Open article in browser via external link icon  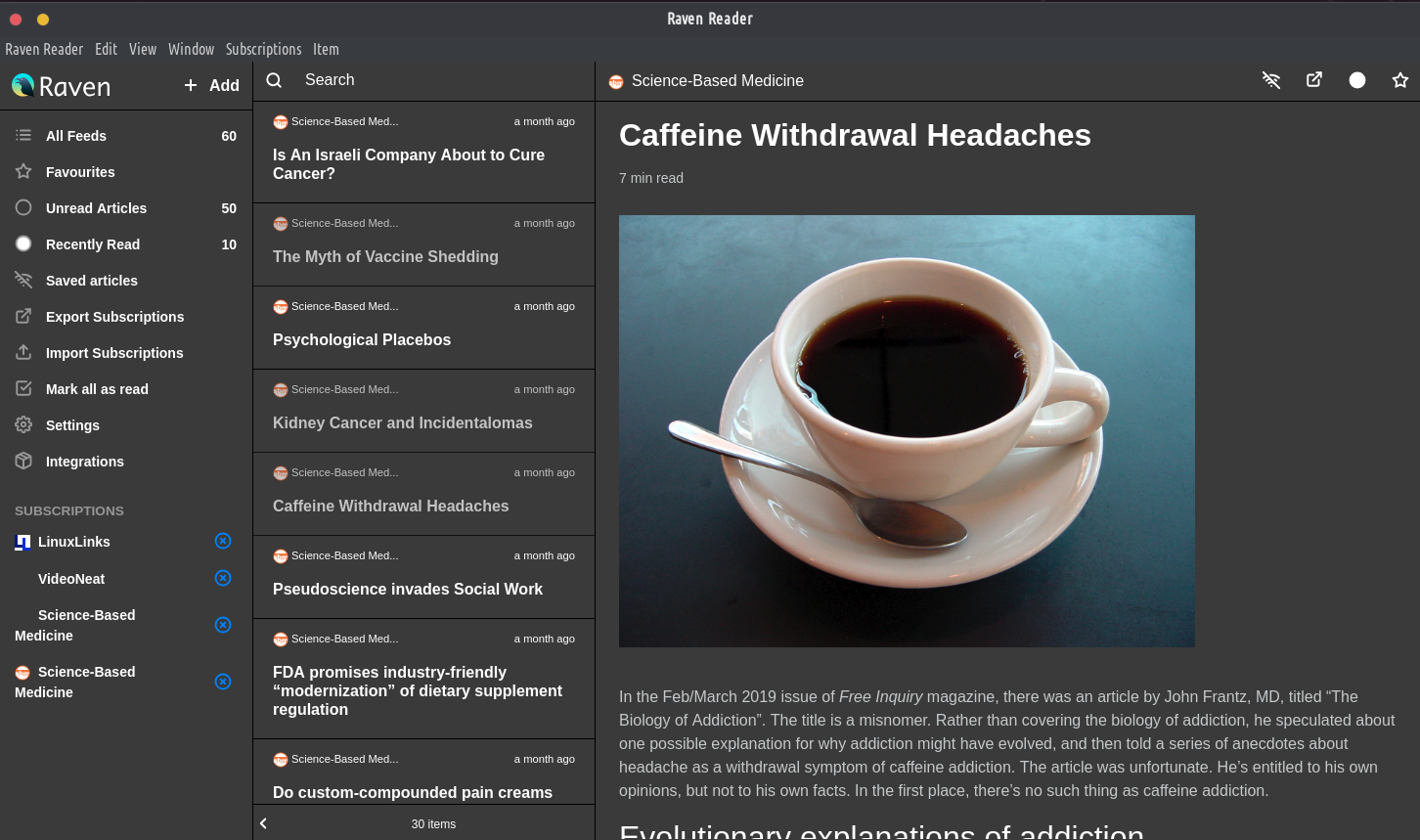[1314, 80]
